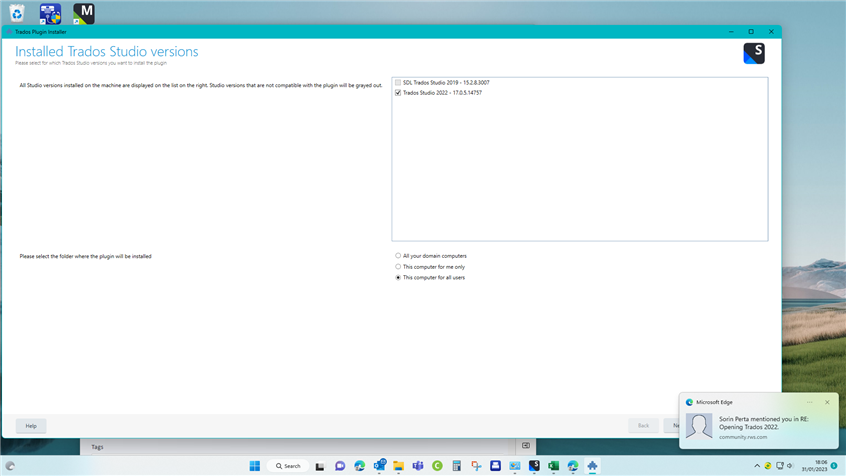Open the Windows Start menu
Viewport: 846px width, 476px height.
tap(255, 466)
